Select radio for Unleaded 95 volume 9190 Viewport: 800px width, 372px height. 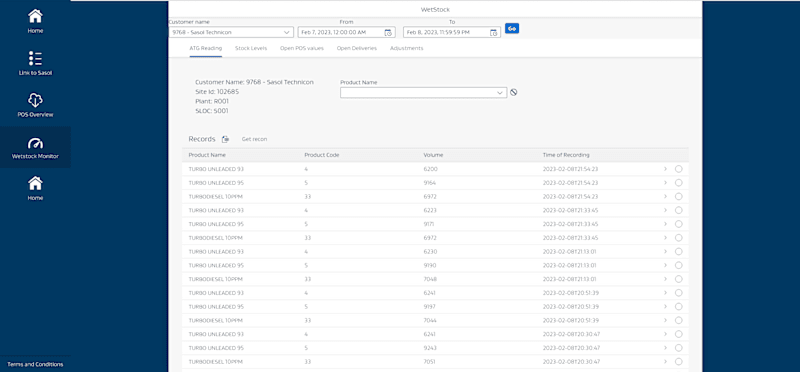(679, 265)
